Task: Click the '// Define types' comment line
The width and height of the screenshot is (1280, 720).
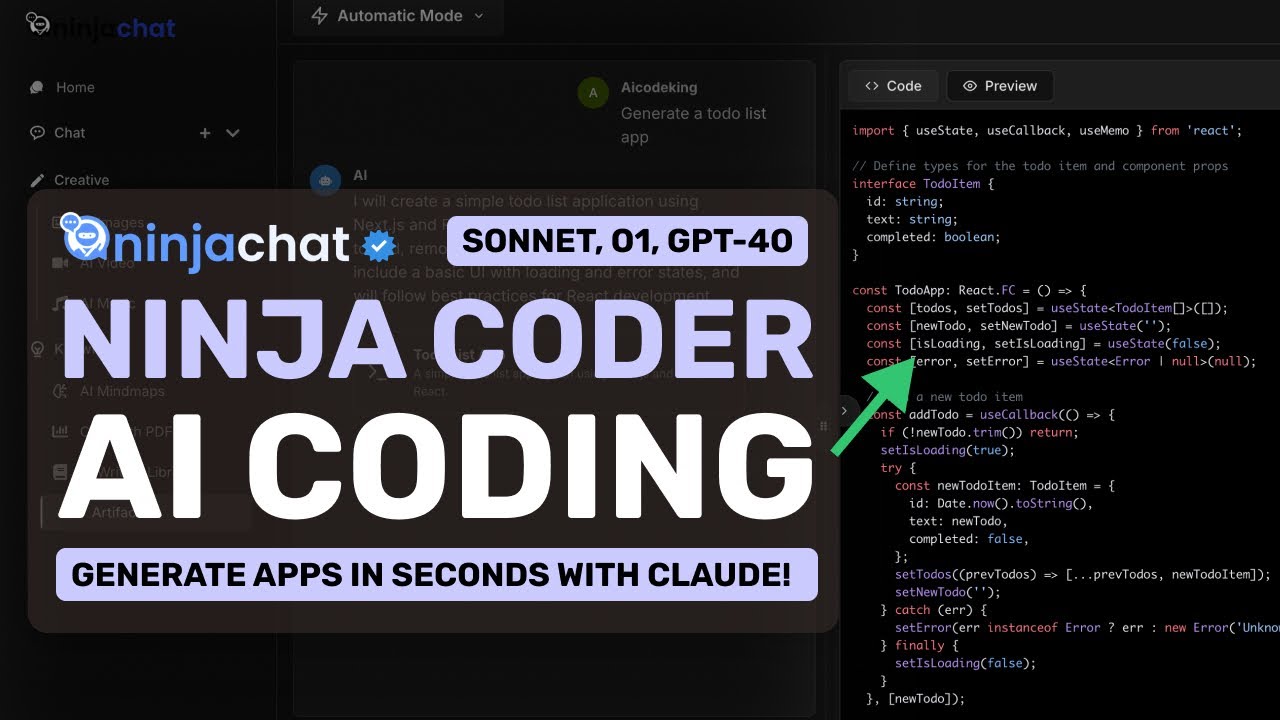Action: click(1040, 166)
